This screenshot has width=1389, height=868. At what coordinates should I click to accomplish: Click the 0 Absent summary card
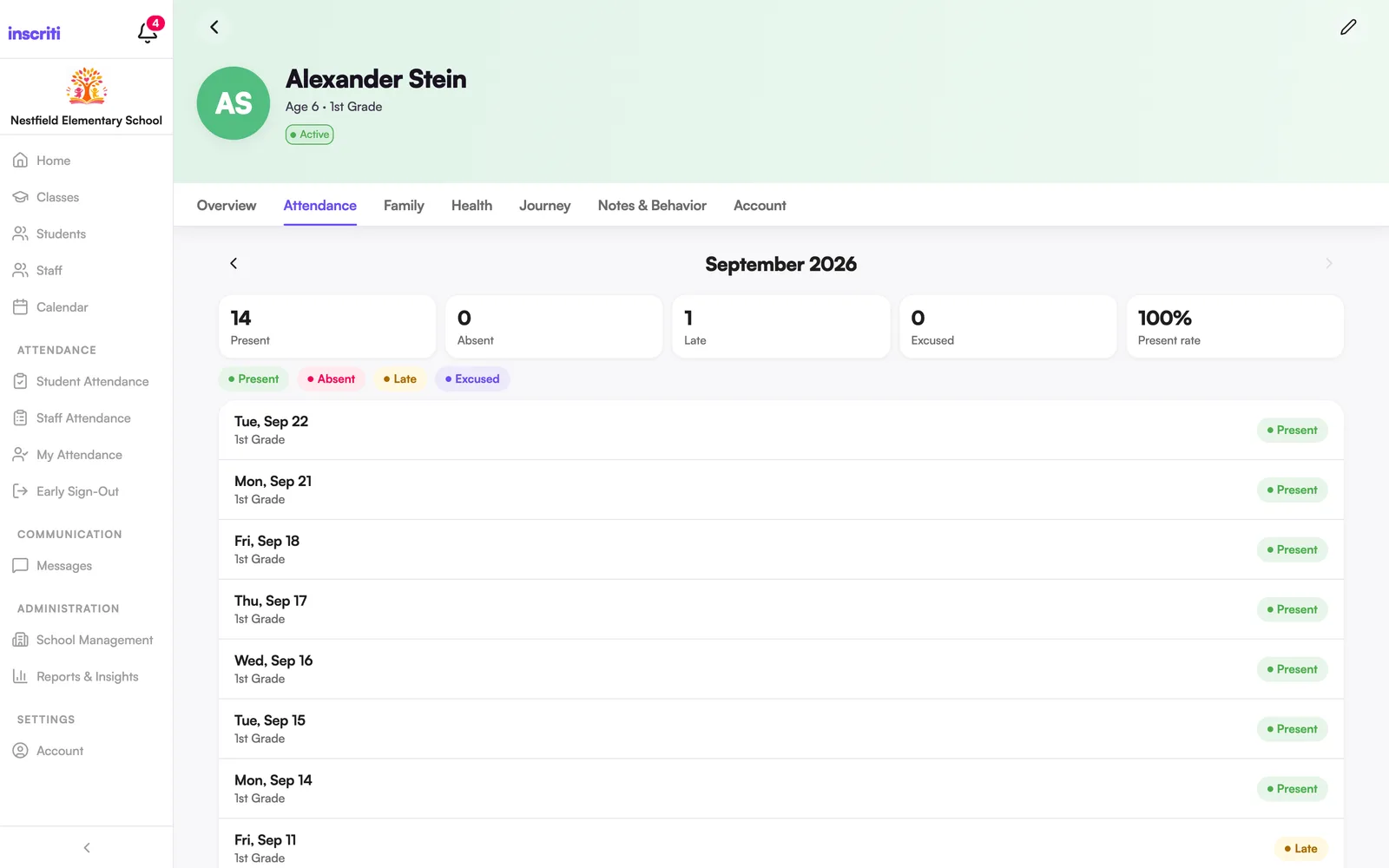[x=554, y=326]
